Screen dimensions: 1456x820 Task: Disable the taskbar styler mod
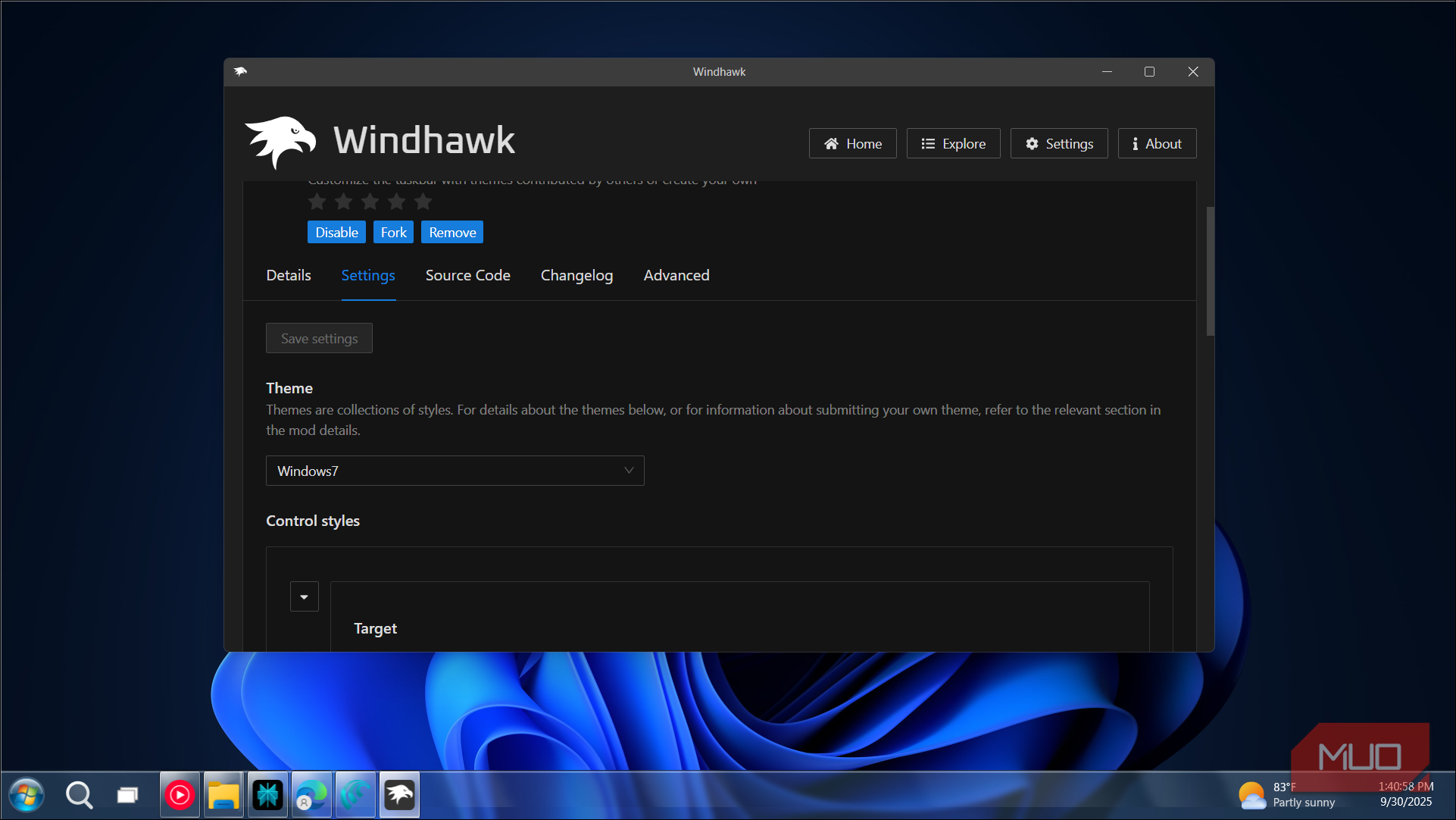(x=336, y=233)
